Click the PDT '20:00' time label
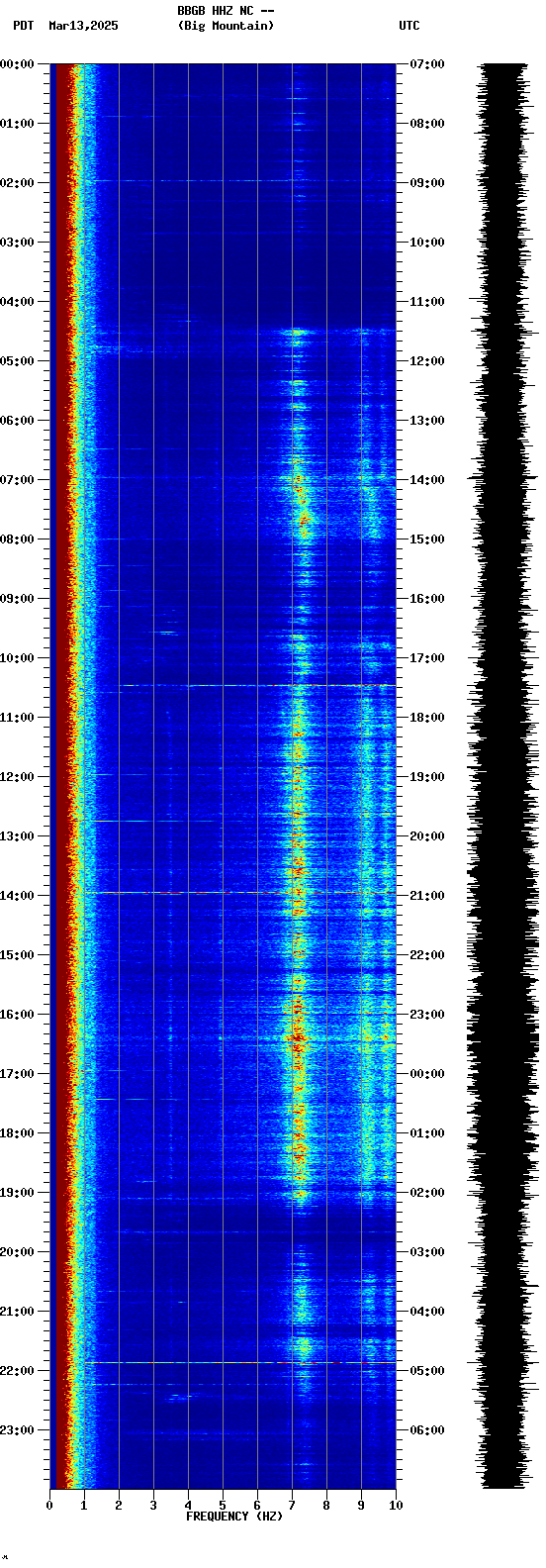 pyautogui.click(x=17, y=1252)
